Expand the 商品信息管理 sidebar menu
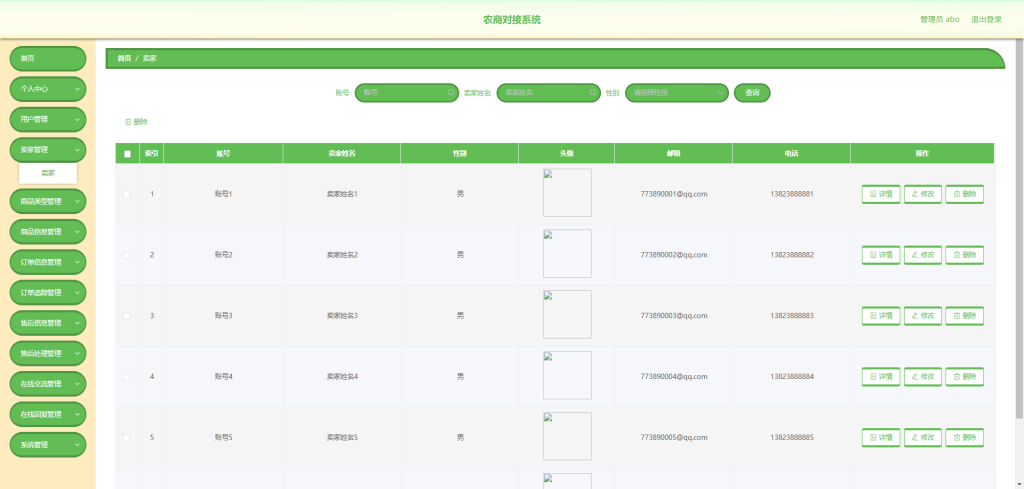The image size is (1024, 489). (x=48, y=232)
